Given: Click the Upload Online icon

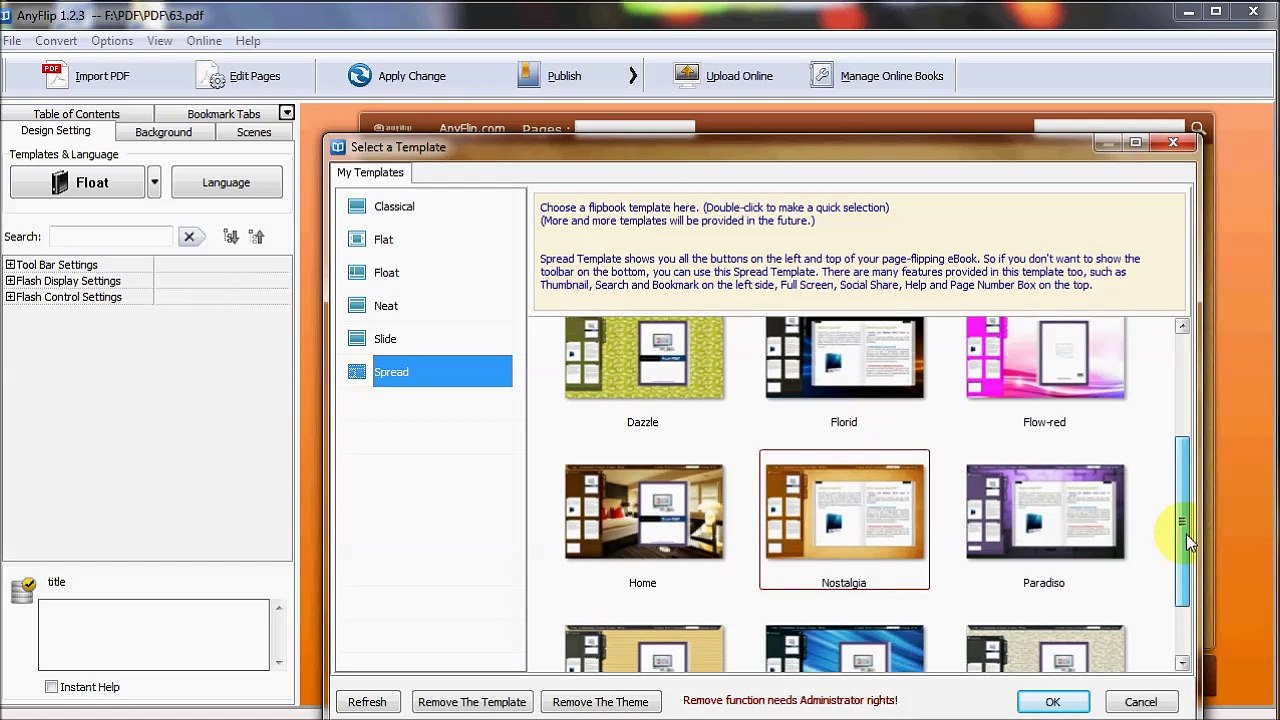Looking at the screenshot, I should point(687,75).
